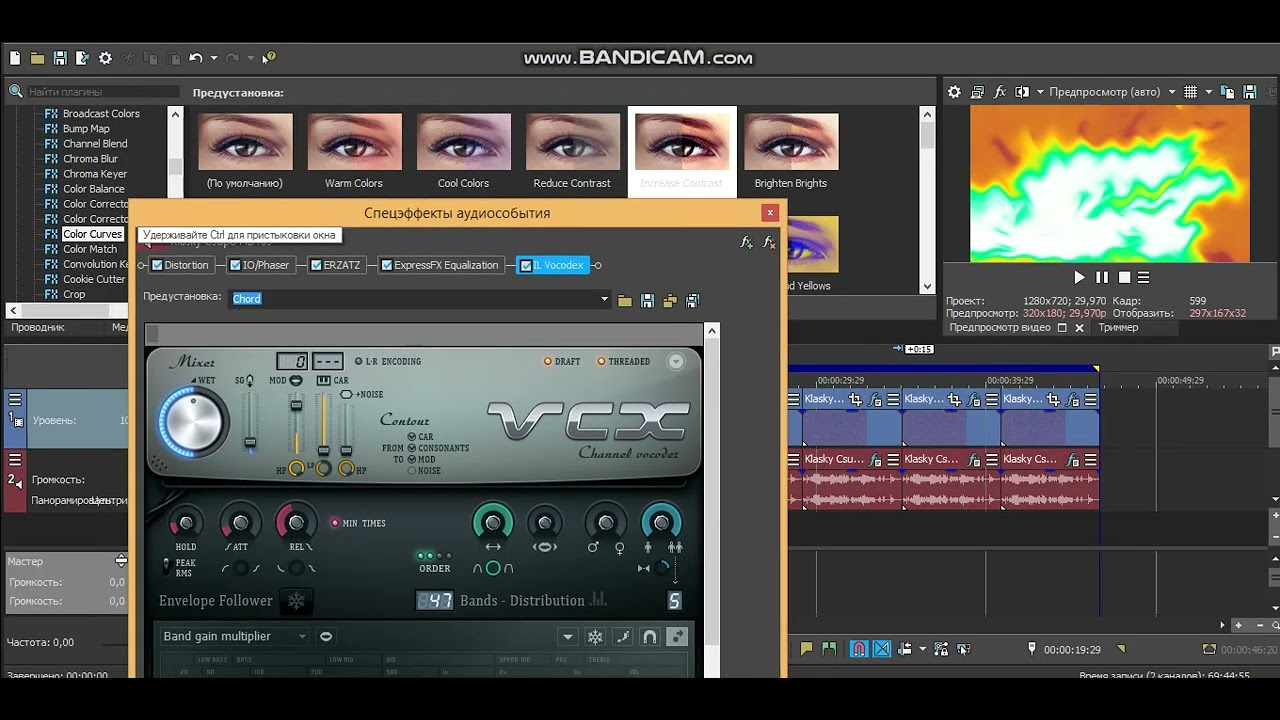Screen dimensions: 1280x720
Task: Switch to Проводник tab
Action: point(38,327)
